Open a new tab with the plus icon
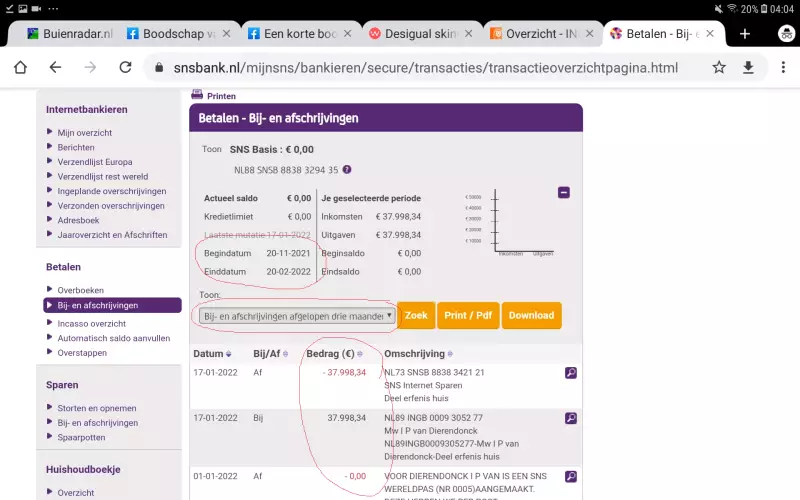 (745, 34)
